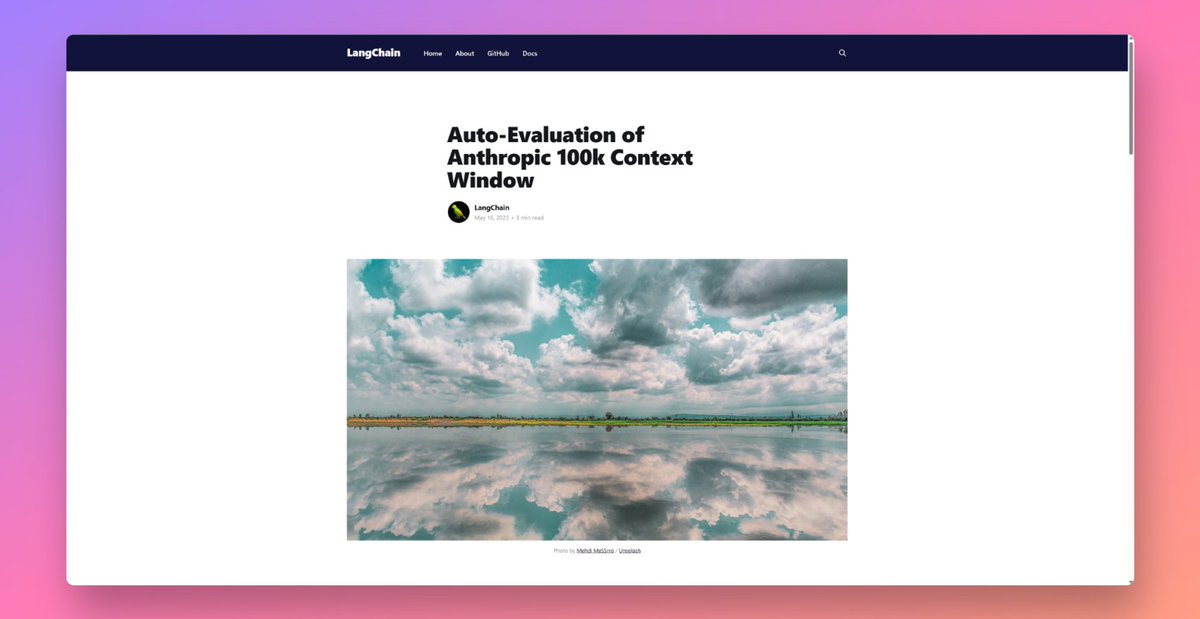The image size is (1200, 619).
Task: Click the 'May 16, 2023' date text
Action: click(x=491, y=218)
